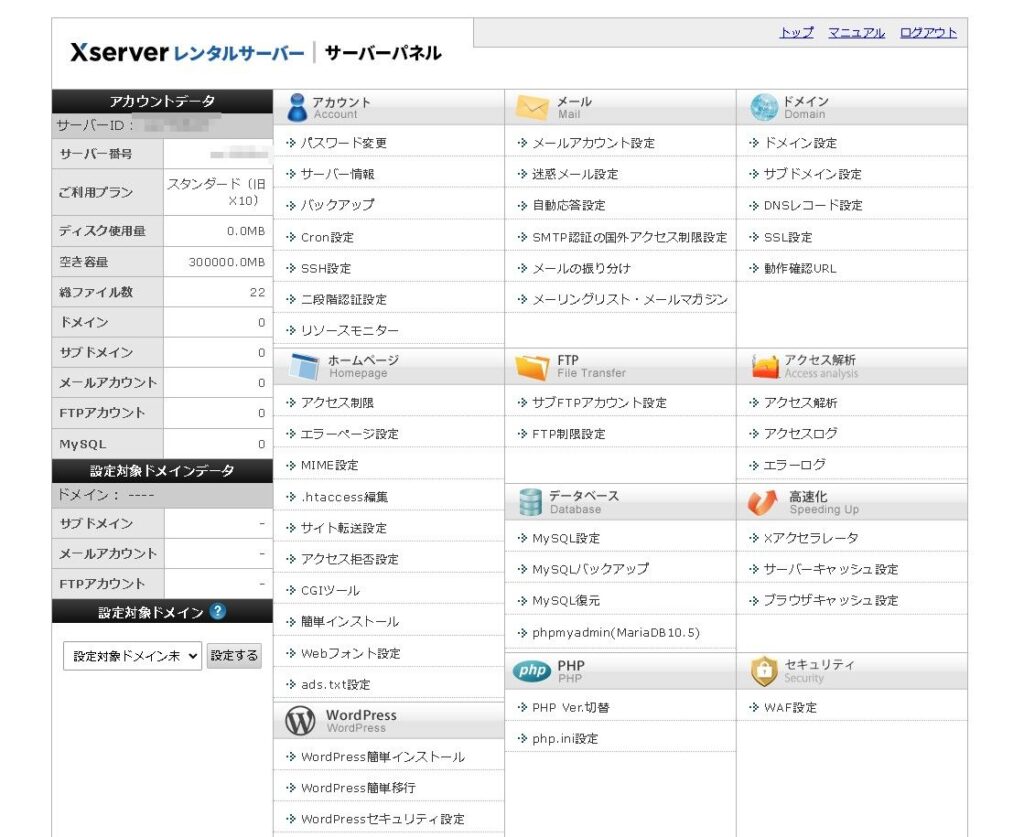The width and height of the screenshot is (1024, 837).
Task: Click the Security padlock shield icon
Action: [x=764, y=671]
